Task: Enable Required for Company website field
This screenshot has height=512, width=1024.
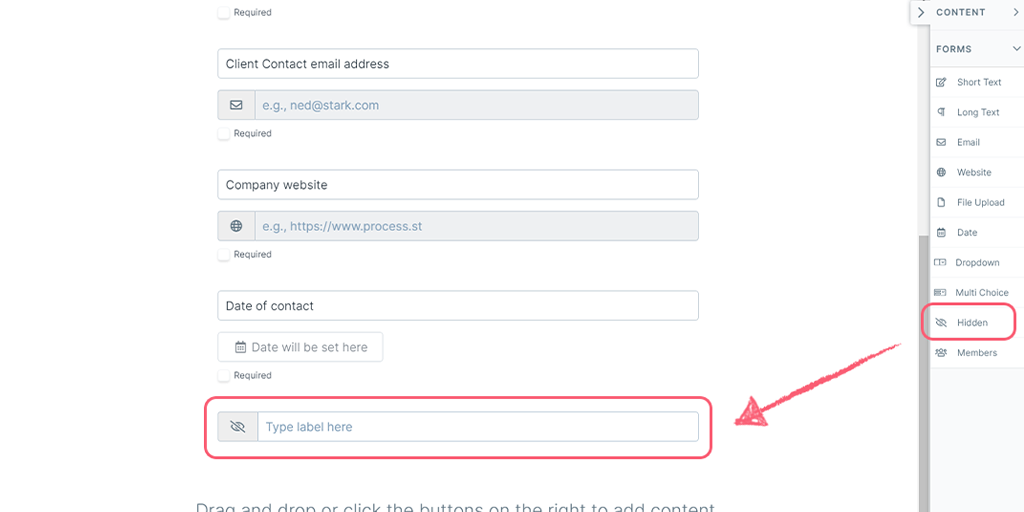Action: [224, 254]
